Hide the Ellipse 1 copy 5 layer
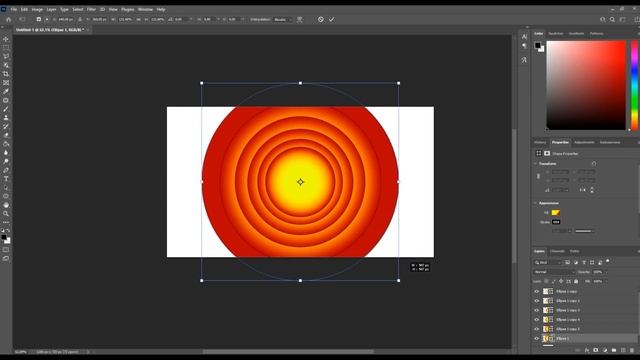 537,329
